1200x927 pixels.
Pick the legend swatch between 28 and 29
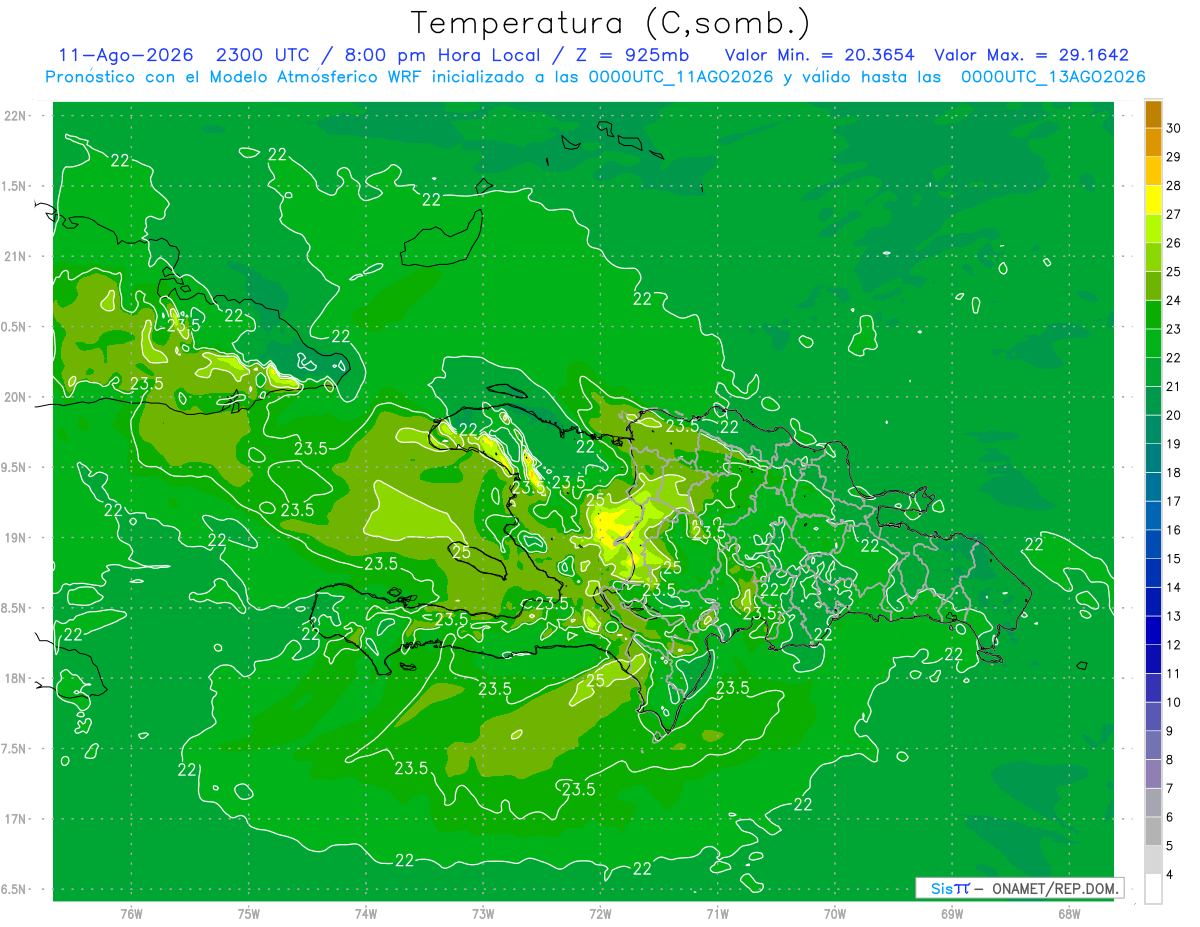[x=1153, y=171]
